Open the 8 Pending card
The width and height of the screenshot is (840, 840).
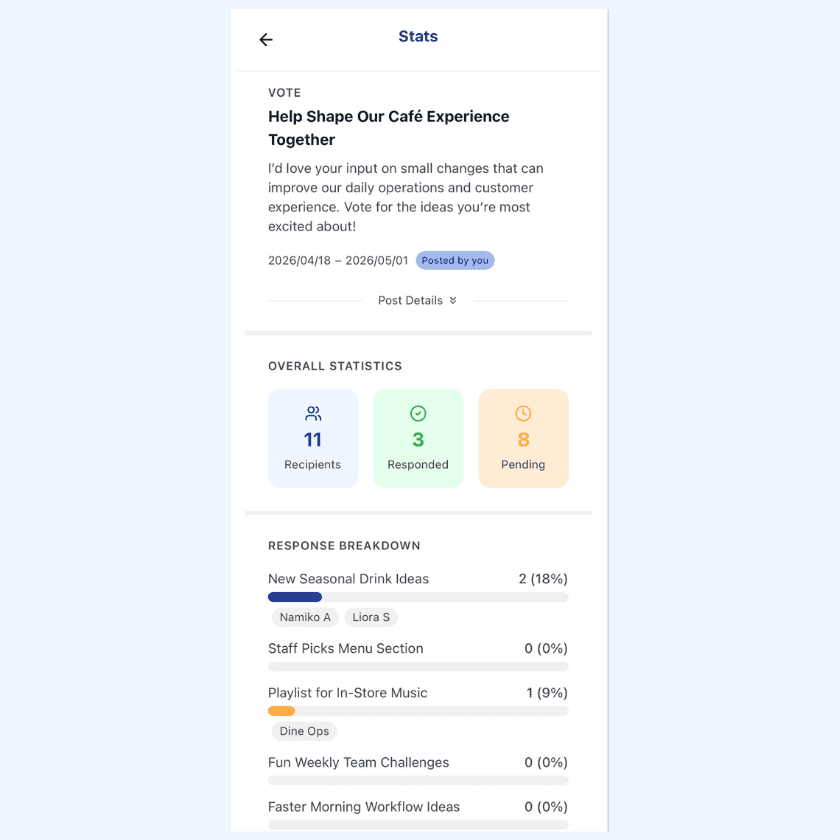[x=523, y=438]
